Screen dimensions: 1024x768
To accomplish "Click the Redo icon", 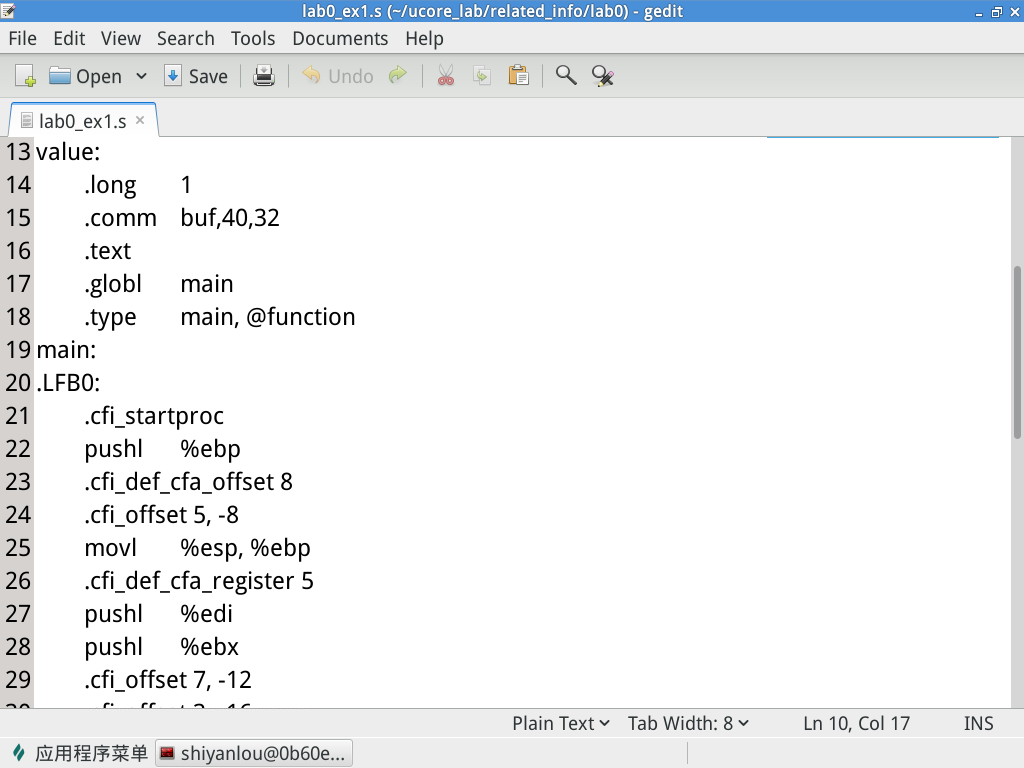I will pos(398,75).
